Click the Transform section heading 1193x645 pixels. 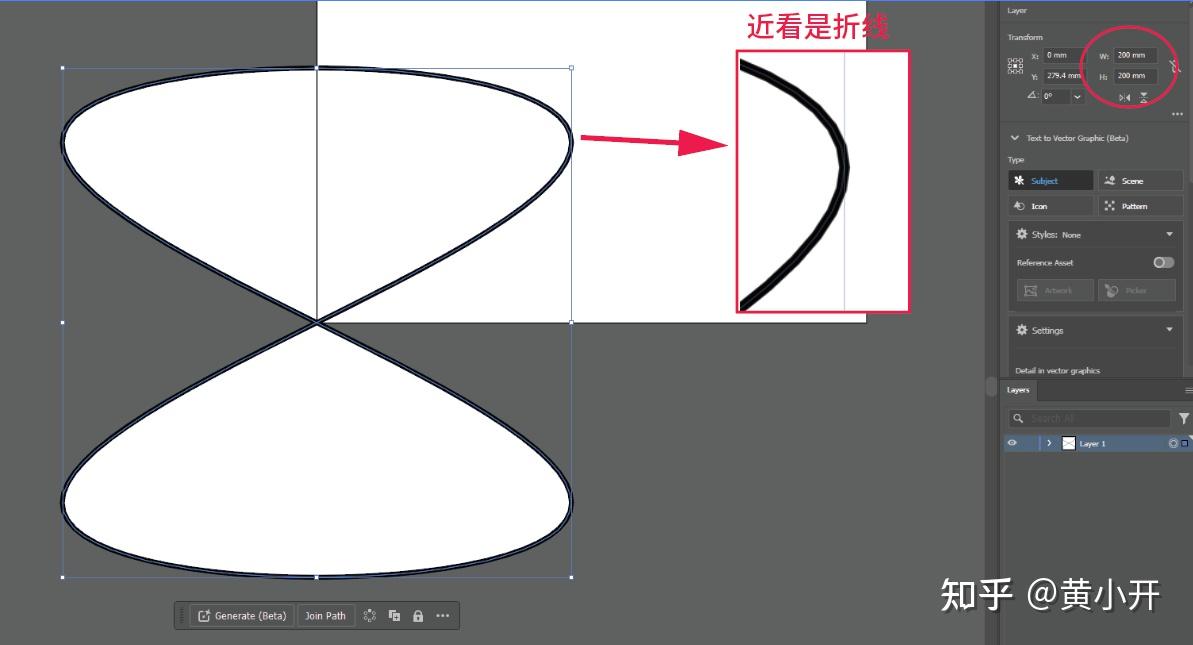(1025, 37)
